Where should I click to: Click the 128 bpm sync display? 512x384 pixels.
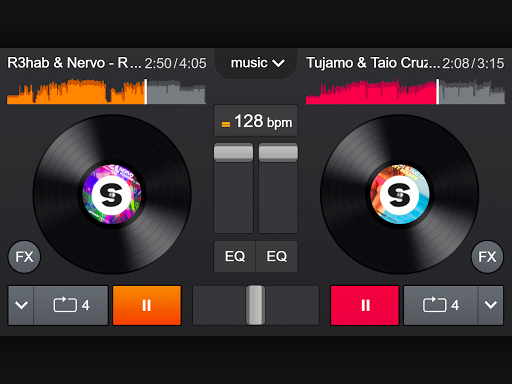pyautogui.click(x=256, y=121)
